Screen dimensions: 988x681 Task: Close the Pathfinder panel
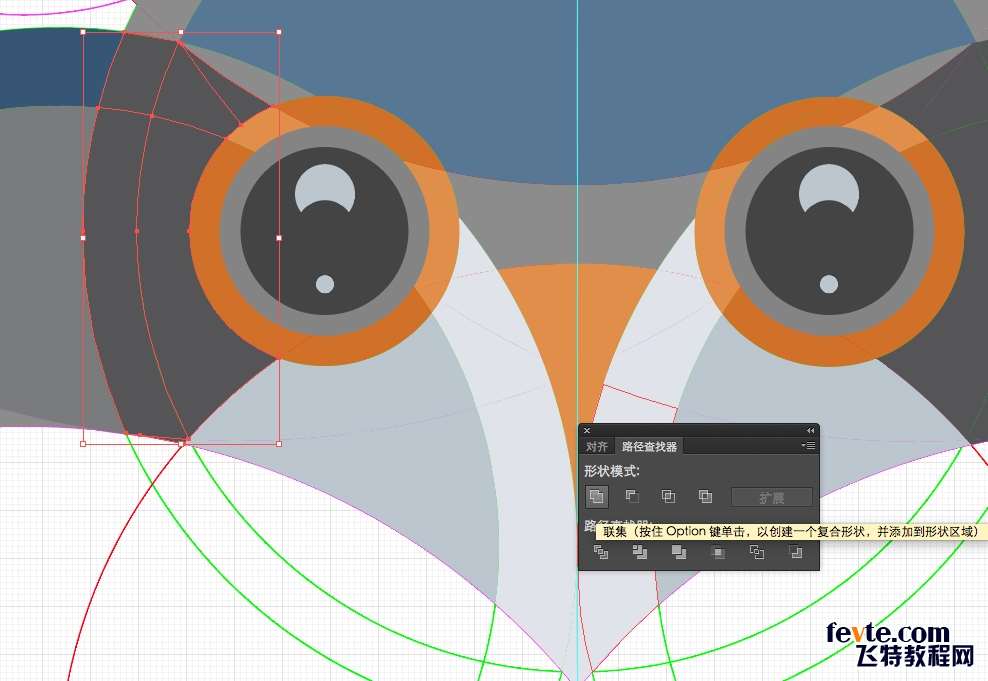point(587,430)
